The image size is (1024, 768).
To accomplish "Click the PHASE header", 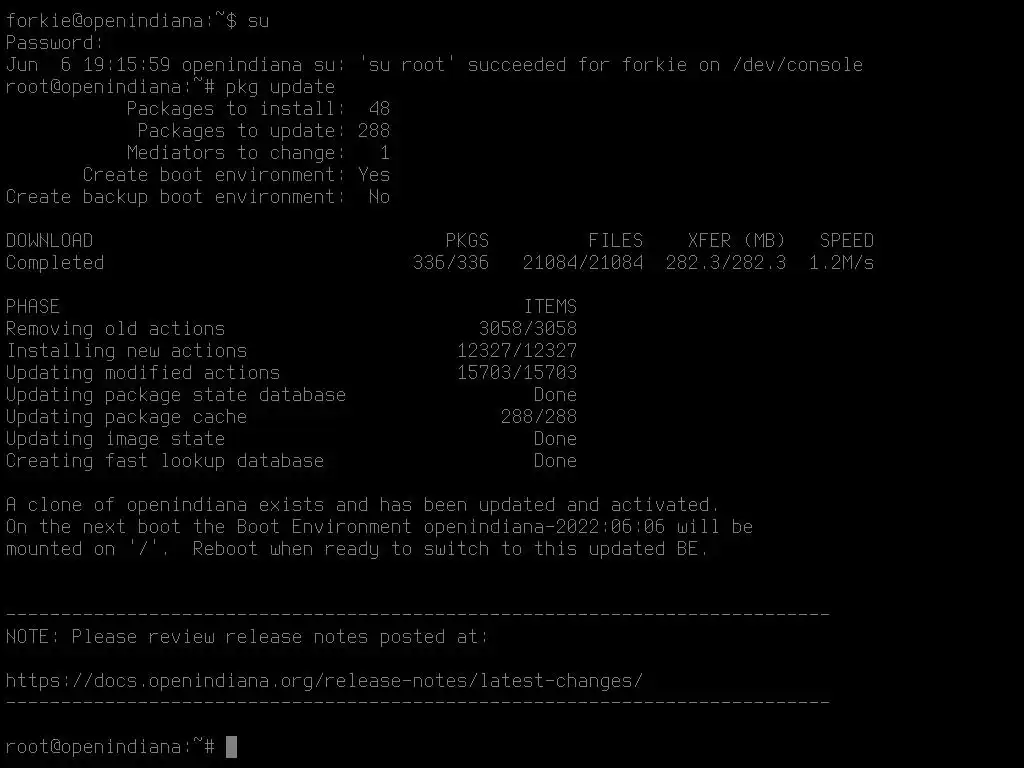I will tap(33, 307).
